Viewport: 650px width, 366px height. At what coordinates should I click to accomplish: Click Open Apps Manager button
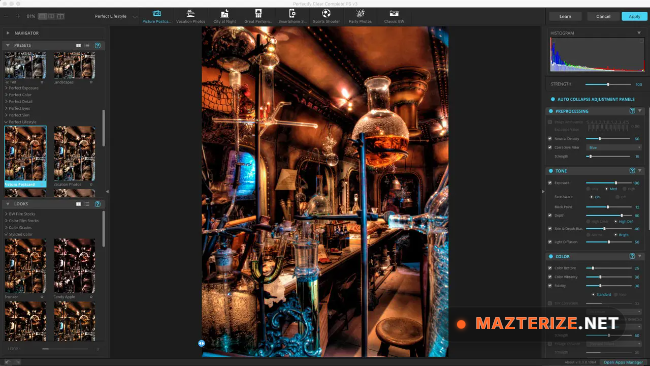[x=623, y=362]
